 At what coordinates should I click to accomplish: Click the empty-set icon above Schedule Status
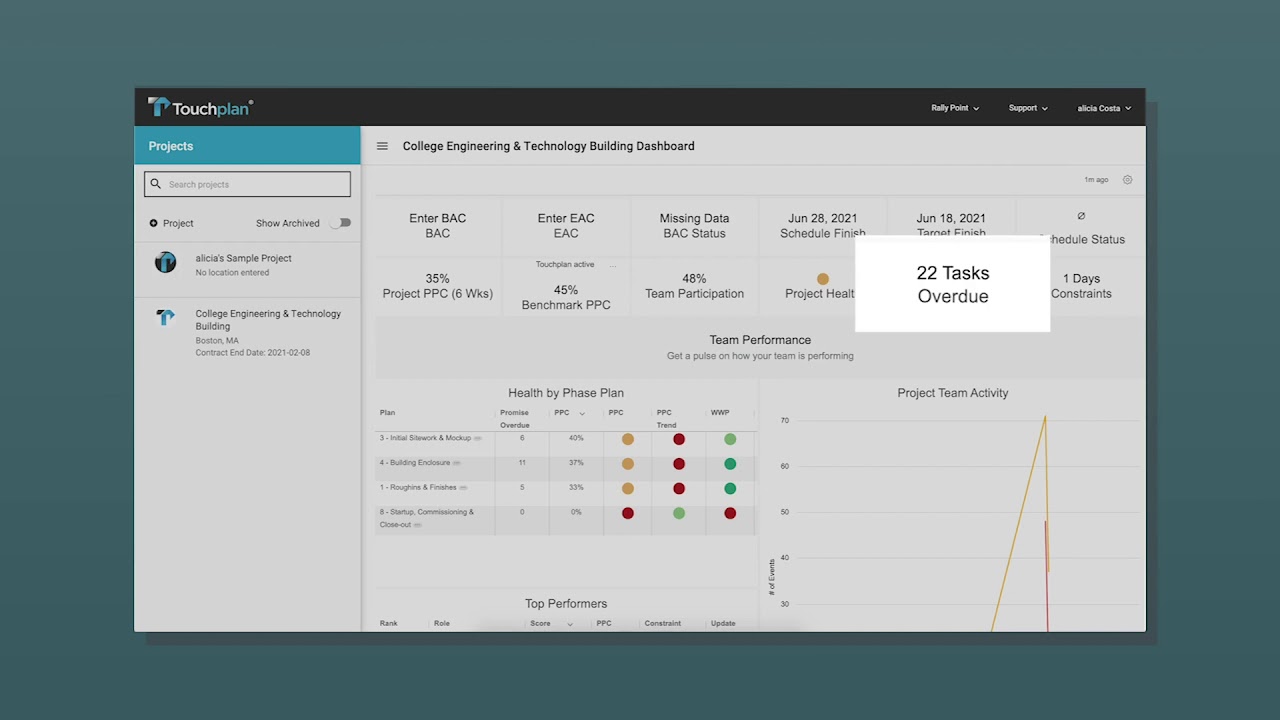pyautogui.click(x=1081, y=216)
